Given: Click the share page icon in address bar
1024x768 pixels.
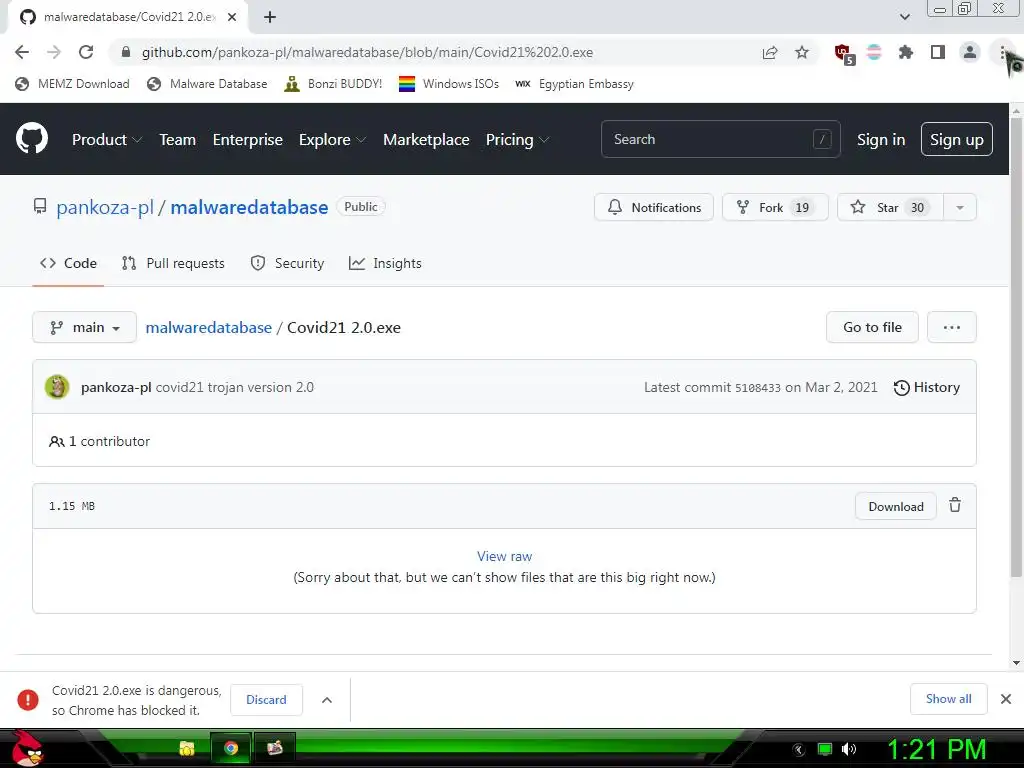Looking at the screenshot, I should pyautogui.click(x=770, y=52).
